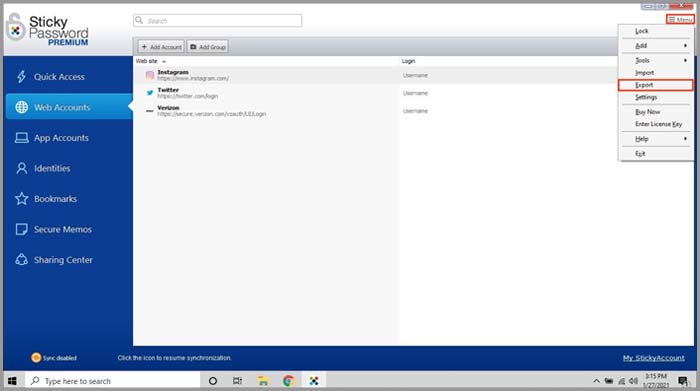Screen dimensions: 700x391
Task: Open App Accounts laptop icon
Action: 21,138
